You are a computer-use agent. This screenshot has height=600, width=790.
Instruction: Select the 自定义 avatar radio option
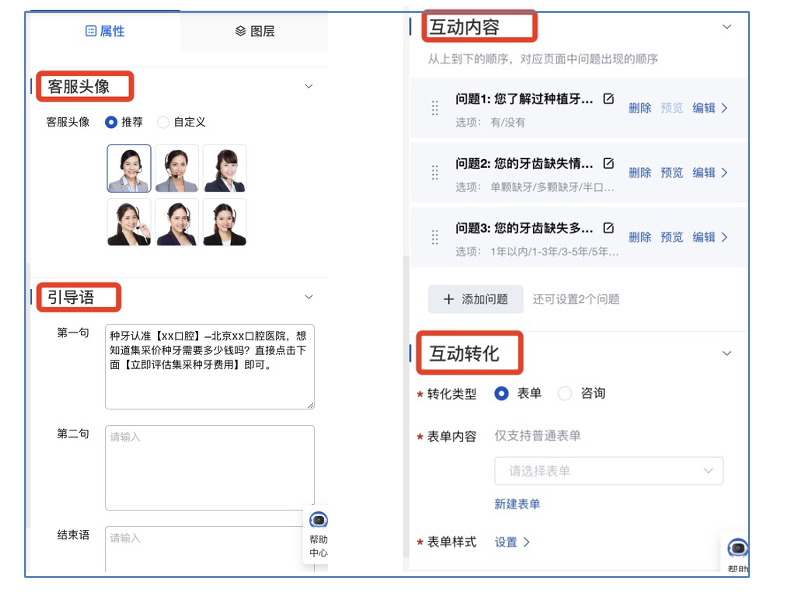tap(163, 122)
